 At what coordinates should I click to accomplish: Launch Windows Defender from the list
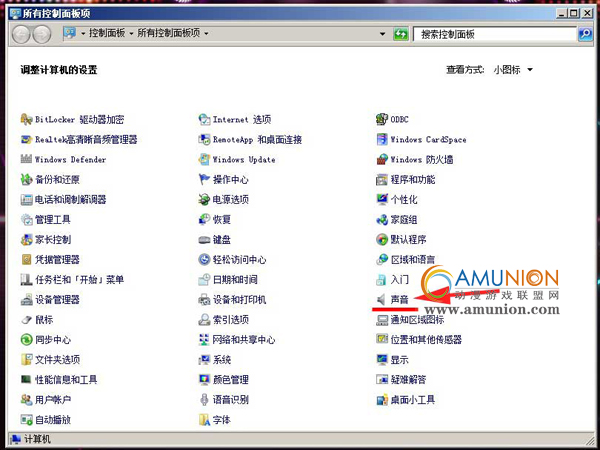70,159
